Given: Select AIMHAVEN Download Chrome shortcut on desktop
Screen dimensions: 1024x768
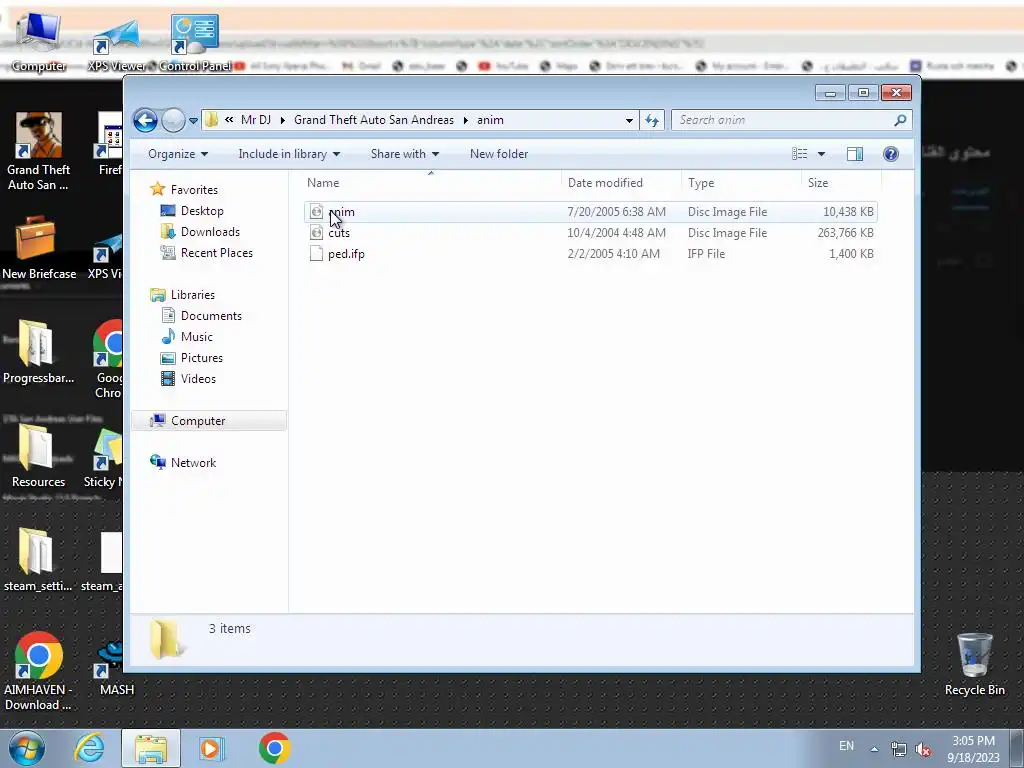Looking at the screenshot, I should (x=38, y=671).
